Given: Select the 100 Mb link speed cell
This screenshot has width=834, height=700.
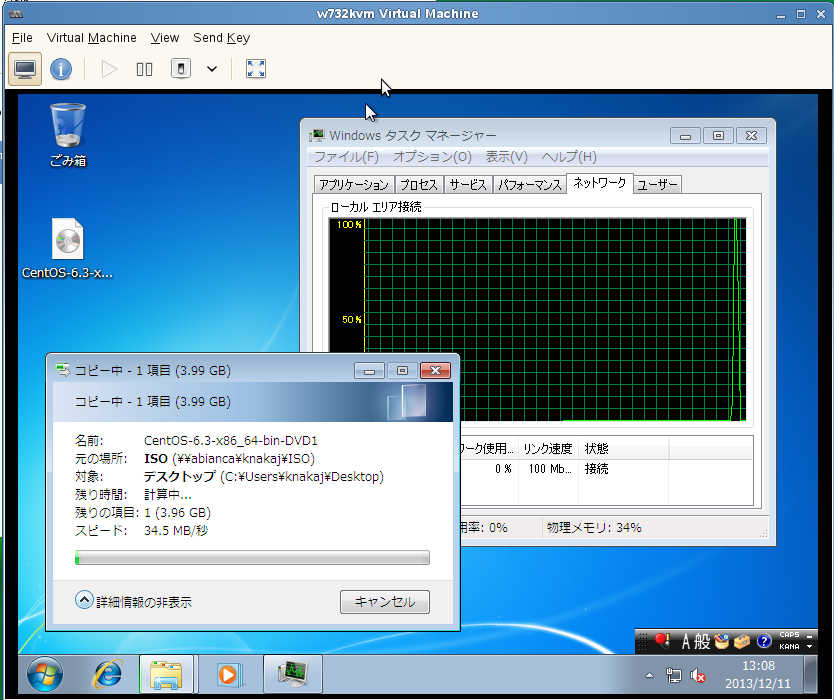Looking at the screenshot, I should [x=550, y=469].
